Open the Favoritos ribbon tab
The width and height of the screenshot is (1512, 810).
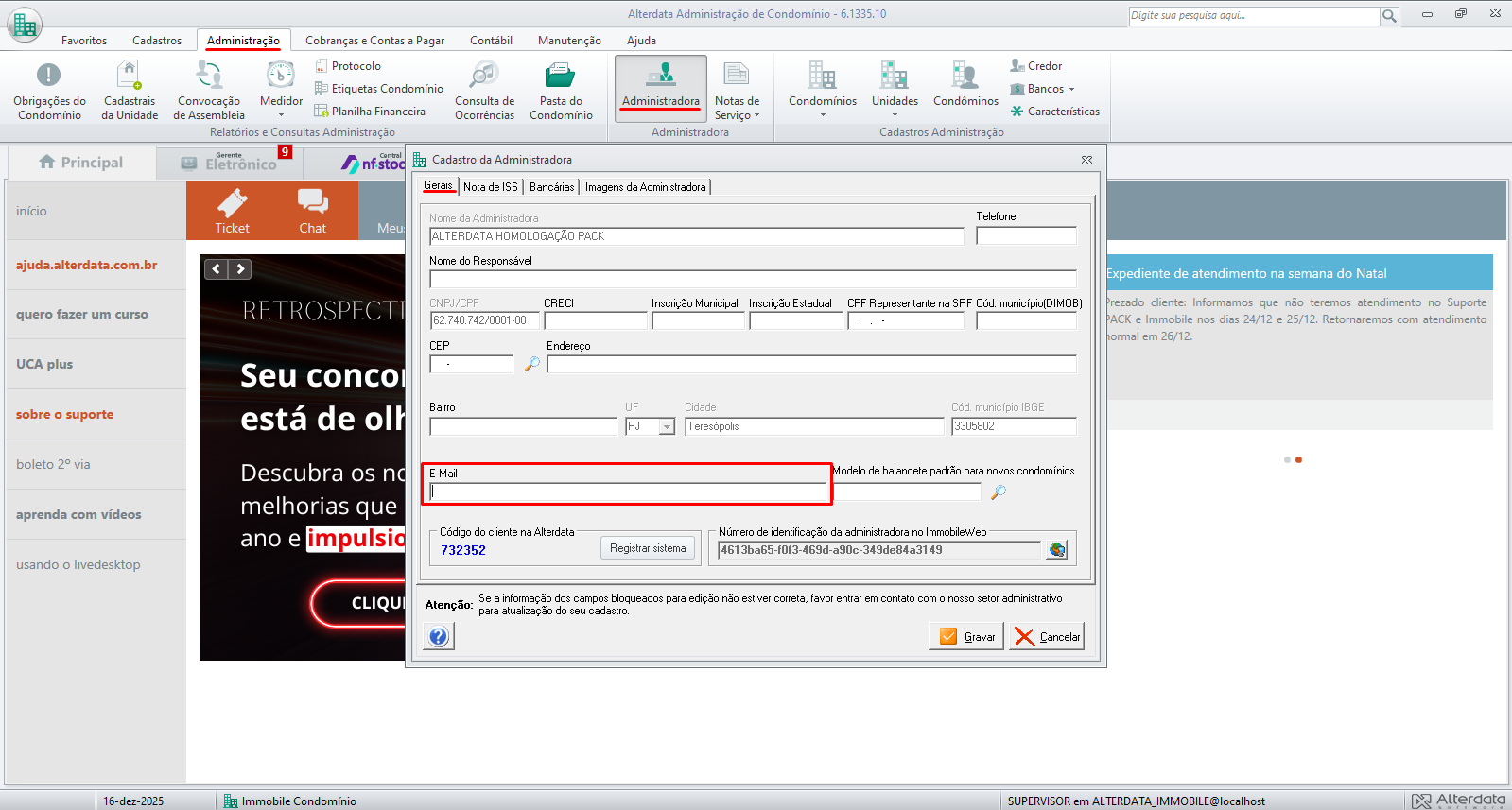click(x=84, y=41)
